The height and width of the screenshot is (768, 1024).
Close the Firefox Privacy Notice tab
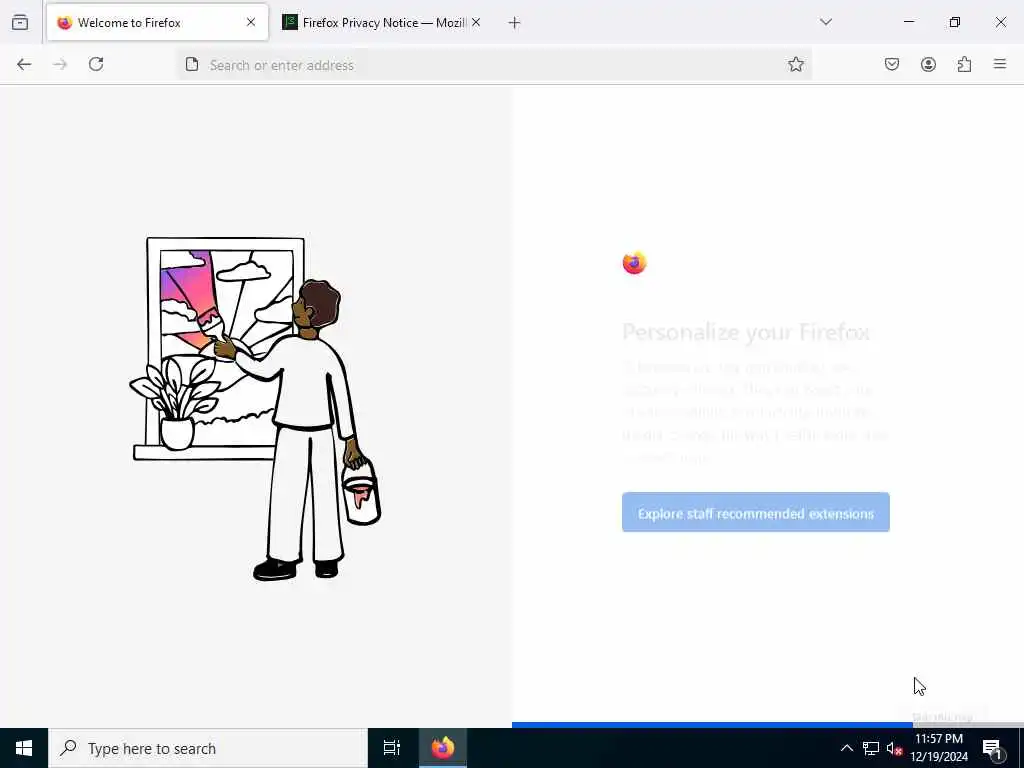click(x=476, y=22)
